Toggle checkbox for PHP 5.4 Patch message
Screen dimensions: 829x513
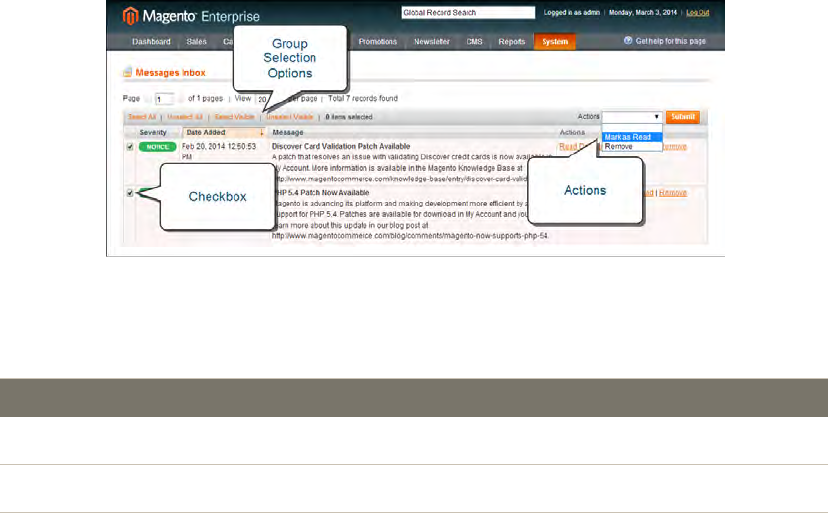tap(130, 193)
